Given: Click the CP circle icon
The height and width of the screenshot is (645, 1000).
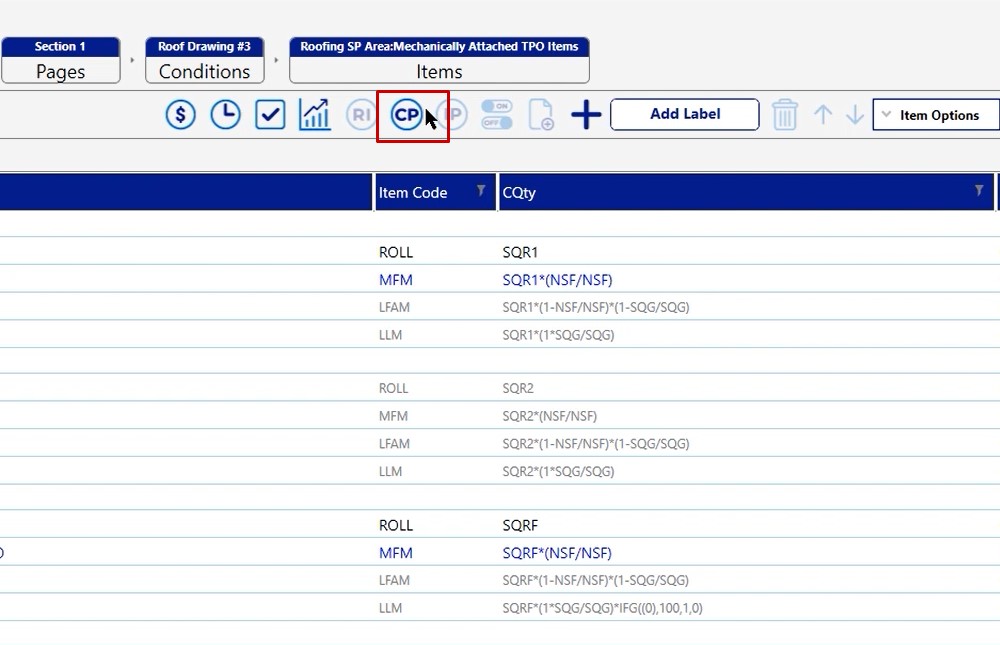Looking at the screenshot, I should click(406, 115).
